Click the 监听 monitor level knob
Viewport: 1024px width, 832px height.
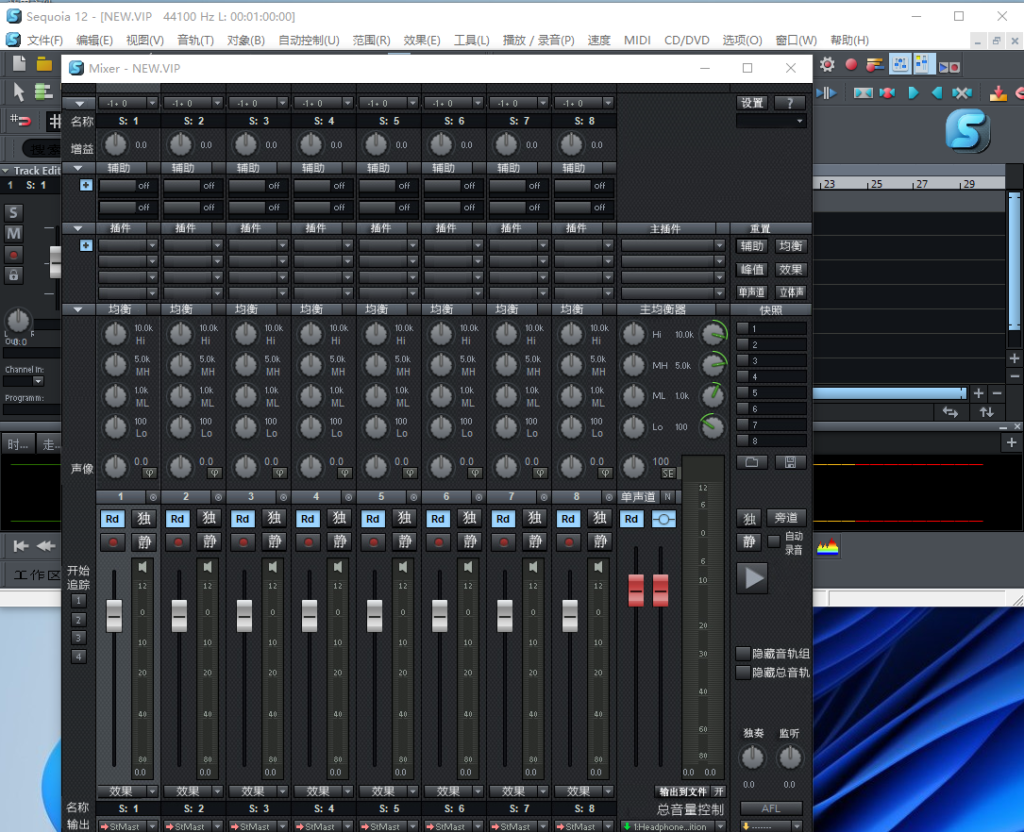click(x=790, y=758)
